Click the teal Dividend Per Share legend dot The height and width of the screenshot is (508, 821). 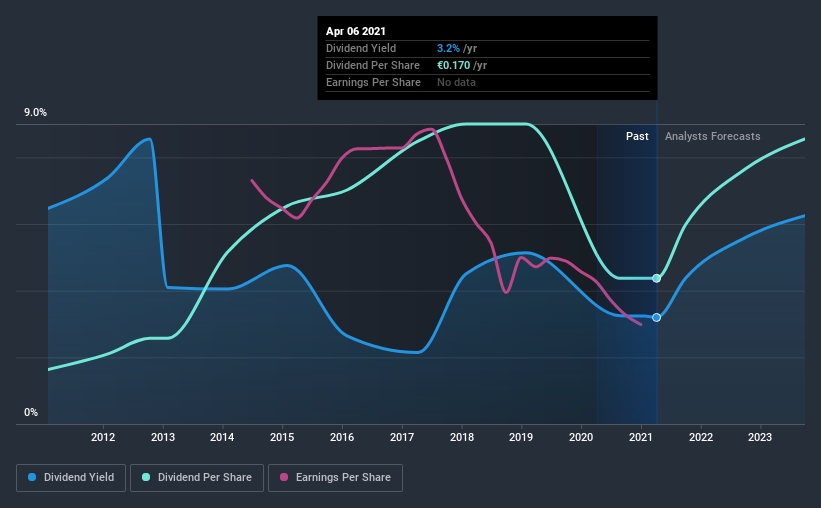[x=146, y=477]
